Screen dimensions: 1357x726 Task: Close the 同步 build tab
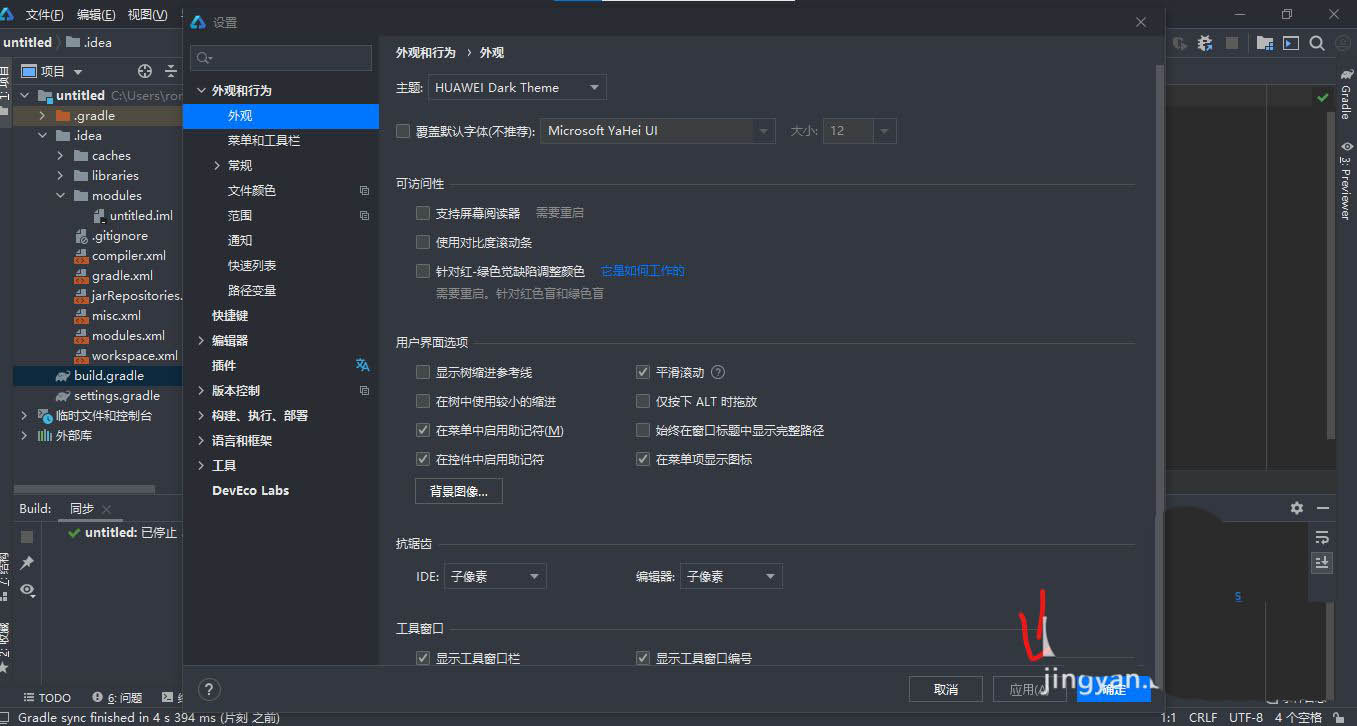coord(106,509)
